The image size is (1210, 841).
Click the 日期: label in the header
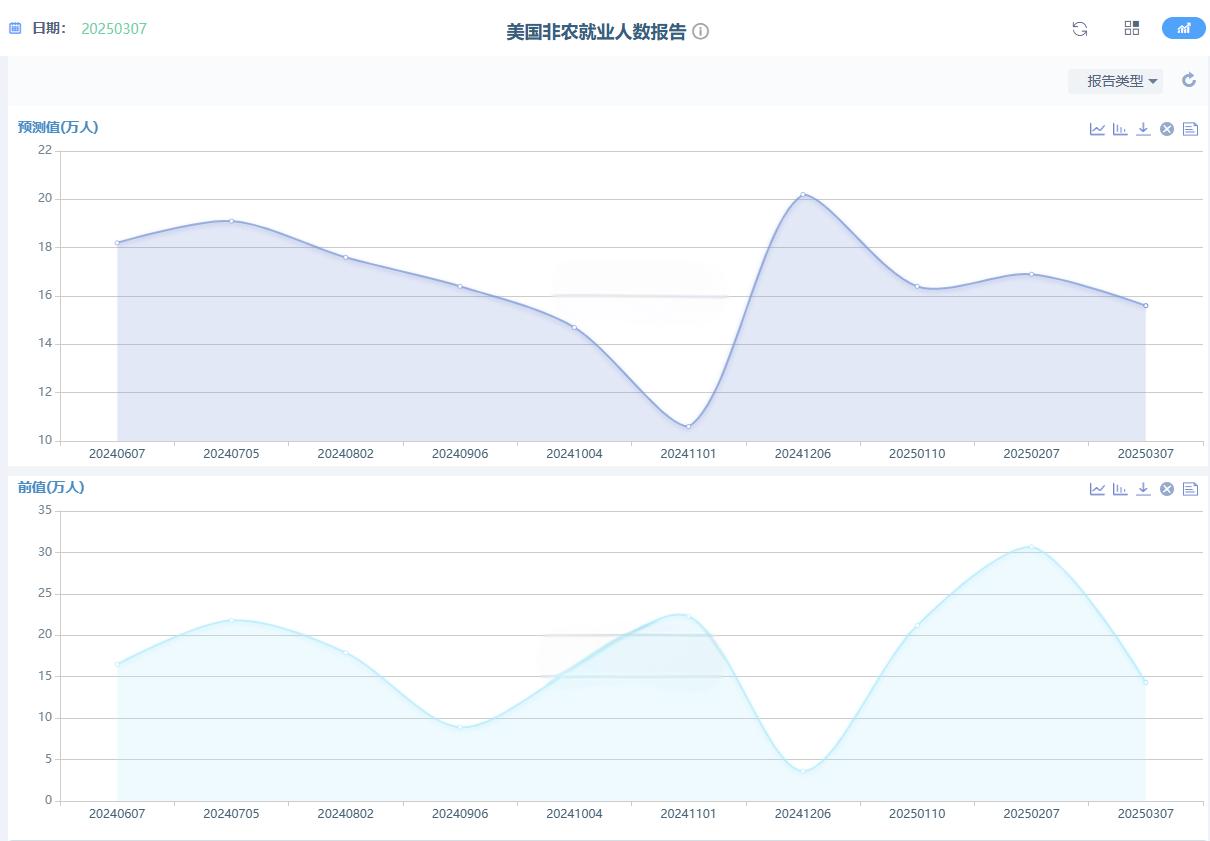(x=49, y=29)
